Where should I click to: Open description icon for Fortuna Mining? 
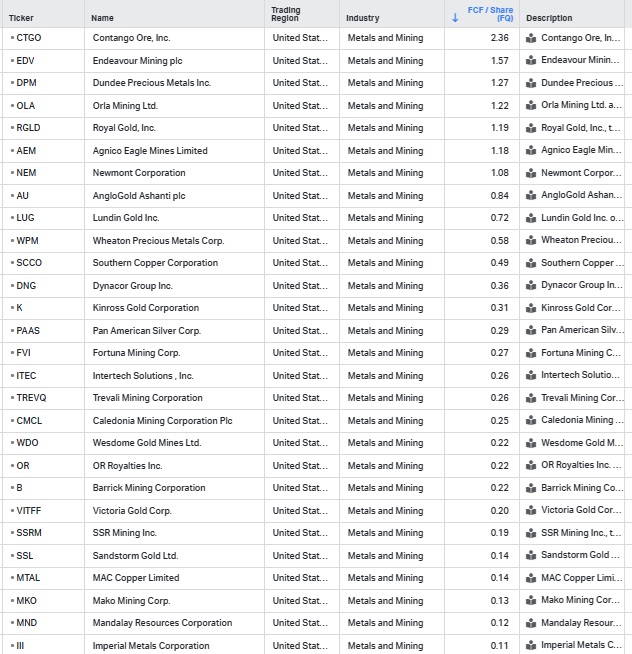[531, 353]
